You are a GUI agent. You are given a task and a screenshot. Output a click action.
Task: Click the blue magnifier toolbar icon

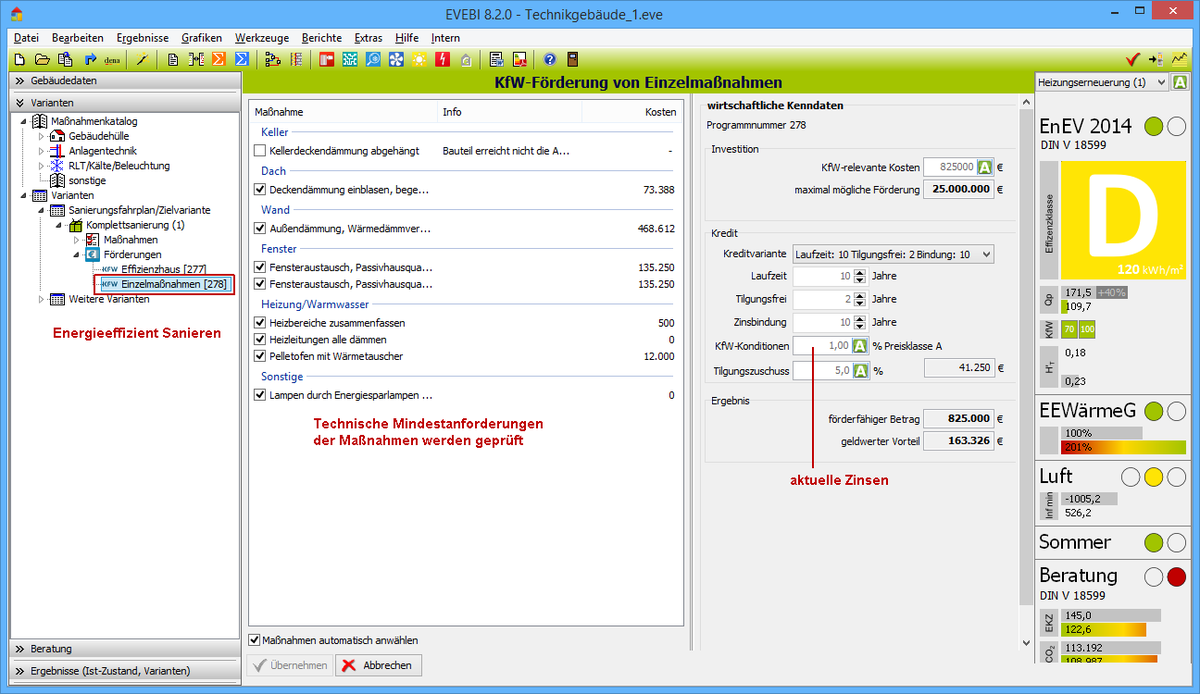point(373,59)
